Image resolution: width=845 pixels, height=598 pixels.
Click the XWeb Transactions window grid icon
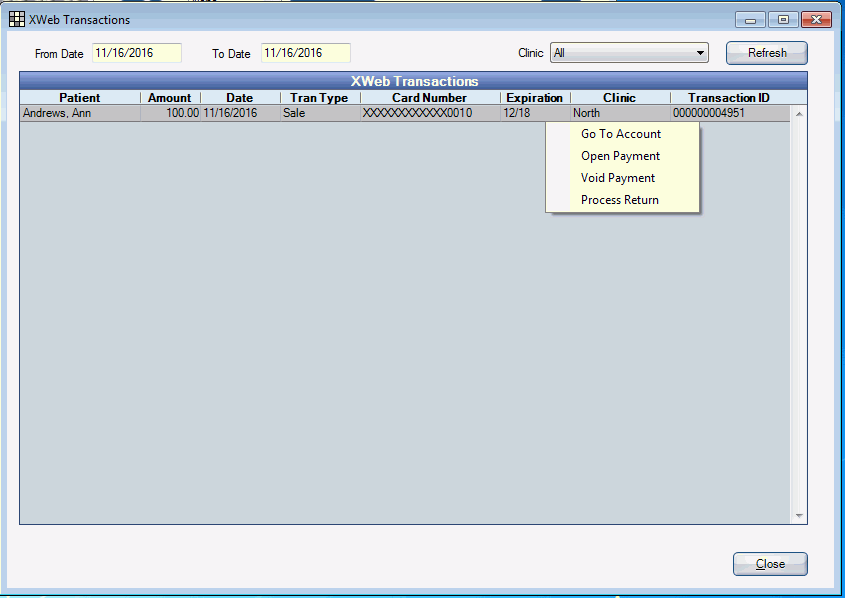point(17,19)
